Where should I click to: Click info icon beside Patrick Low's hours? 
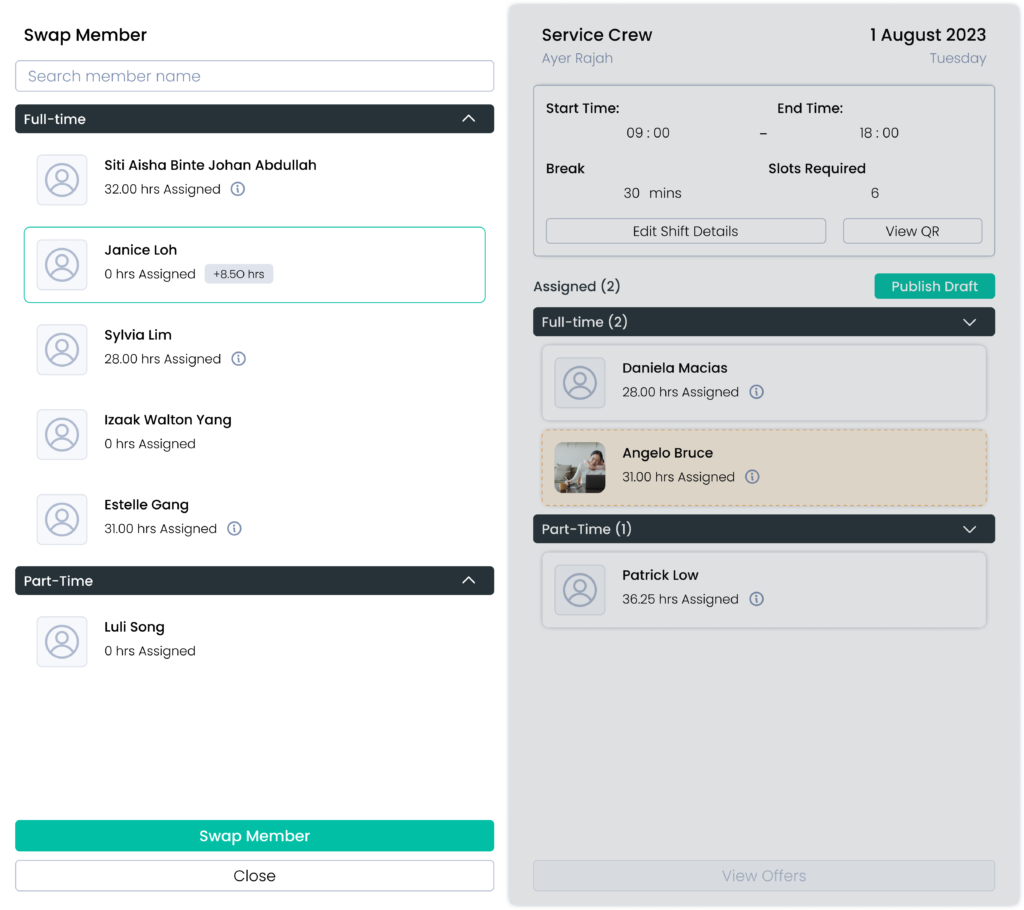pos(756,599)
